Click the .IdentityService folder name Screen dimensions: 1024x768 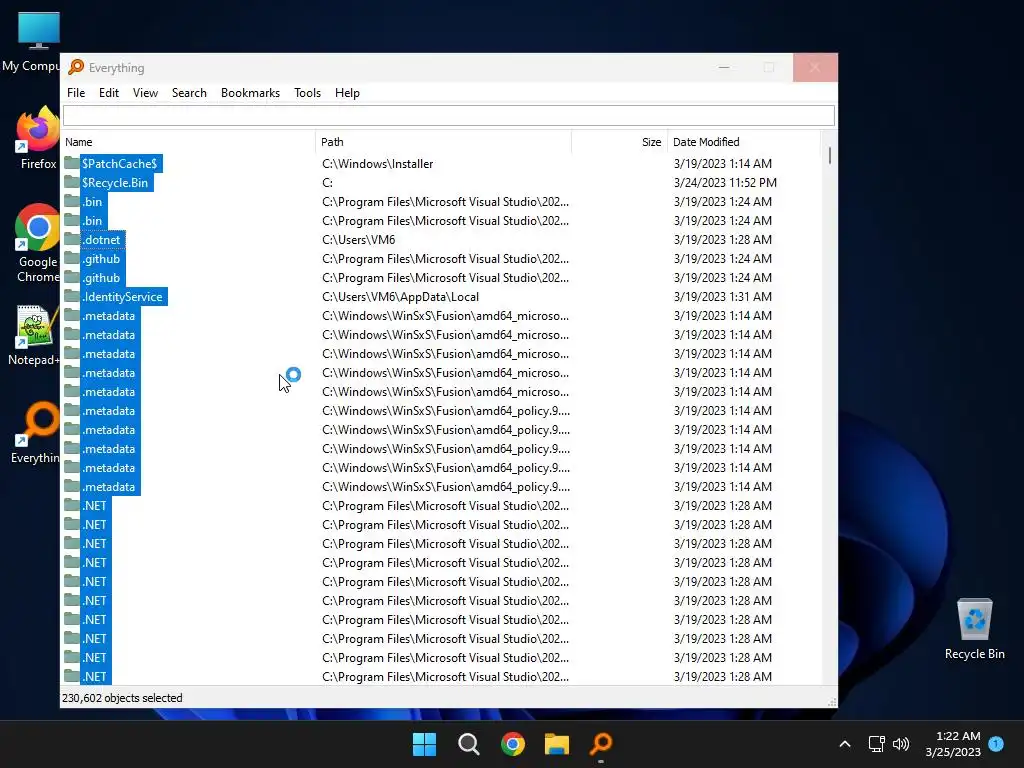[122, 296]
